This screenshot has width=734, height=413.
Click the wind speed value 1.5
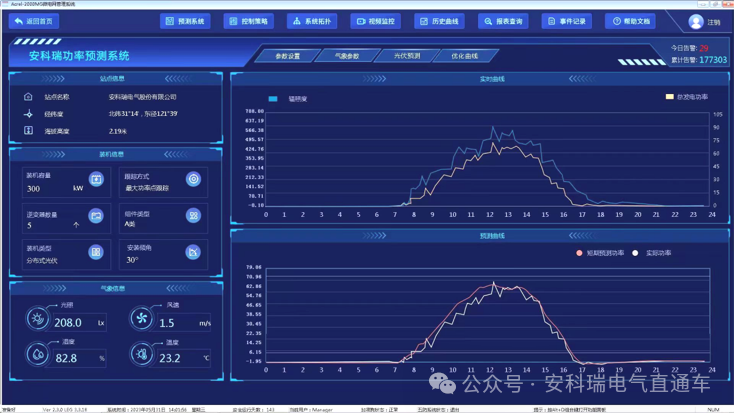click(167, 323)
